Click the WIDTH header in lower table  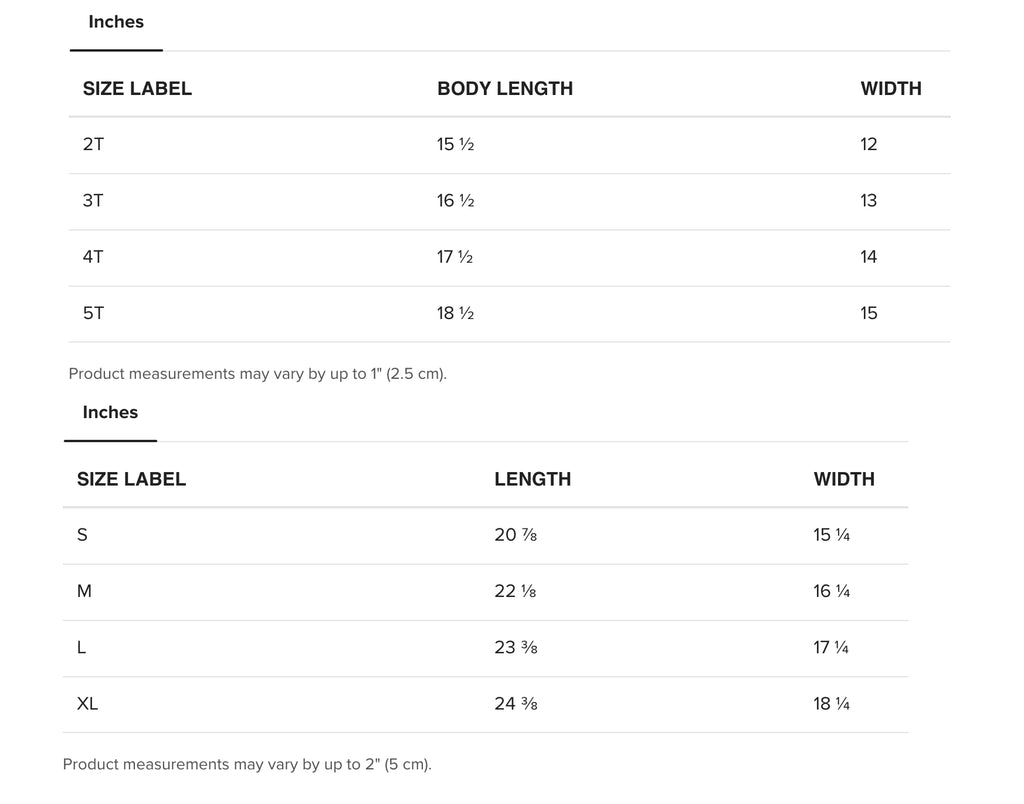844,479
